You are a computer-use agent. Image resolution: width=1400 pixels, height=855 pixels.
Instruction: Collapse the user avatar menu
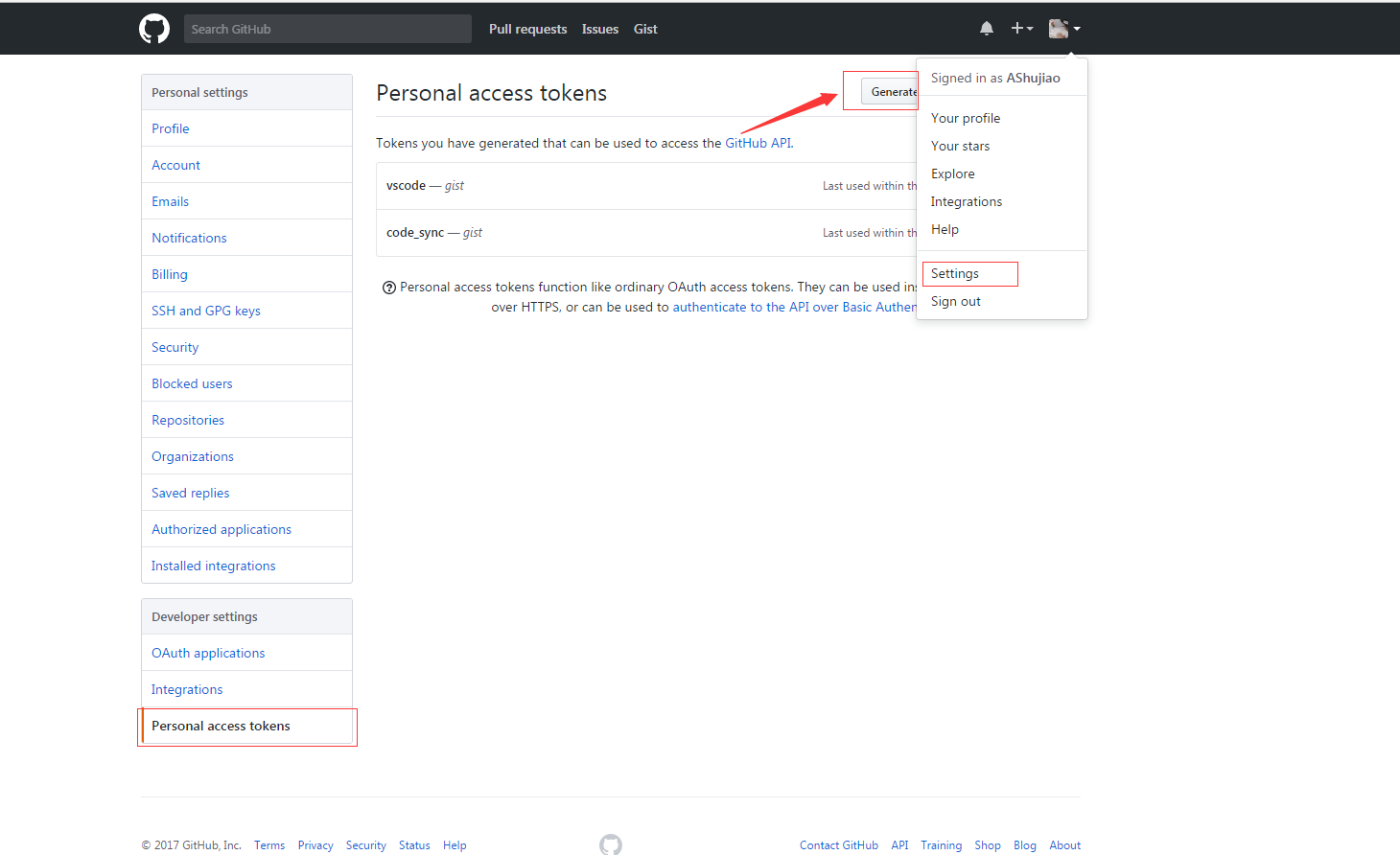point(1064,29)
